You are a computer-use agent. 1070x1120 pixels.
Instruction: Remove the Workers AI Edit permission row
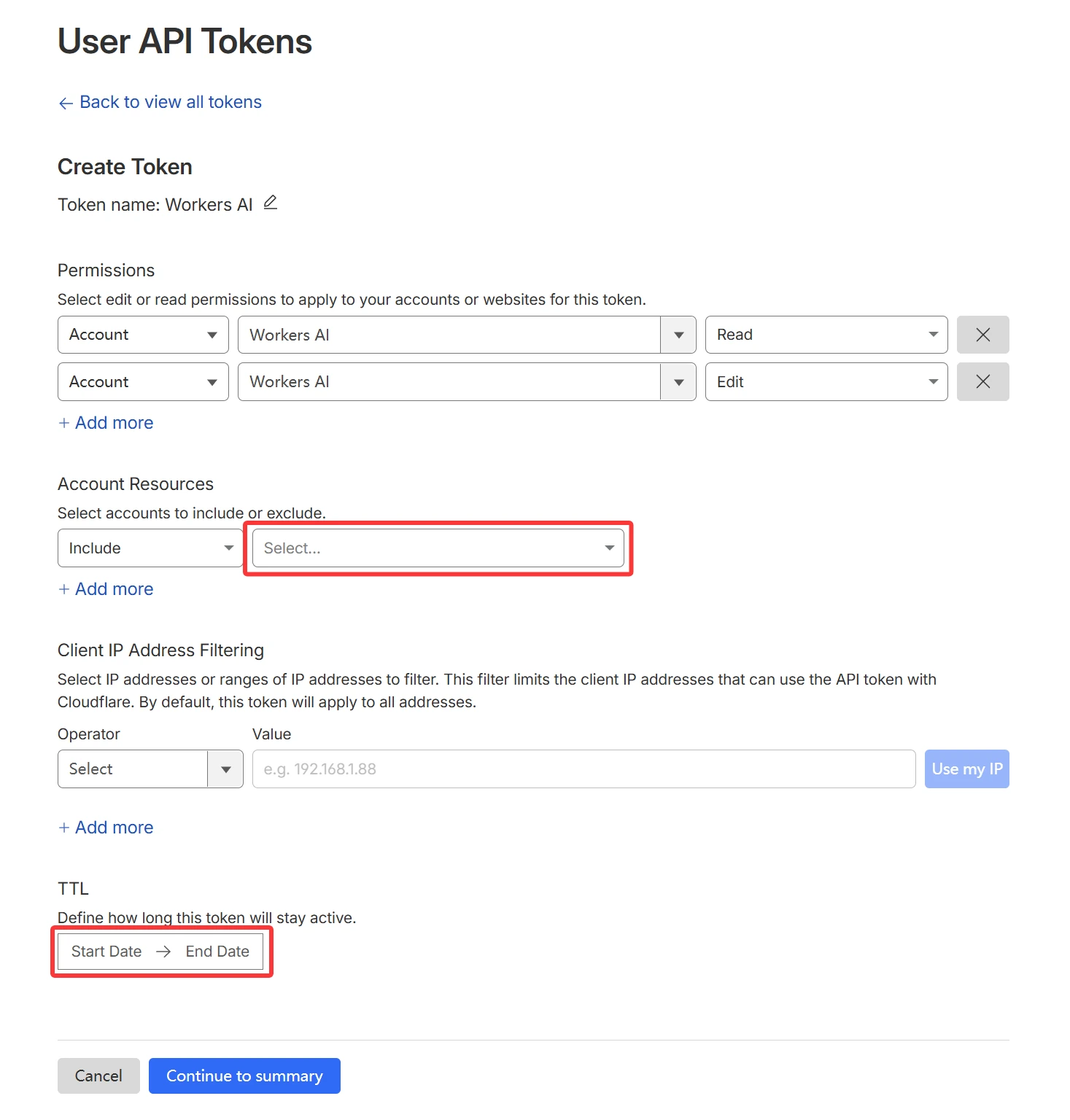click(982, 381)
